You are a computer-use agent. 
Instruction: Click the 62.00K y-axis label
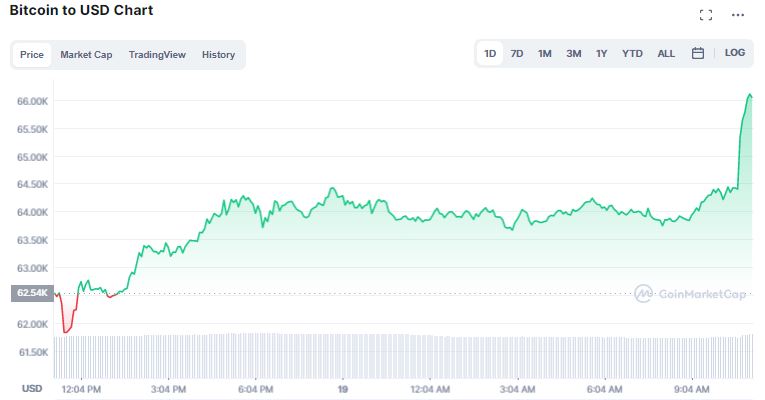tap(32, 324)
